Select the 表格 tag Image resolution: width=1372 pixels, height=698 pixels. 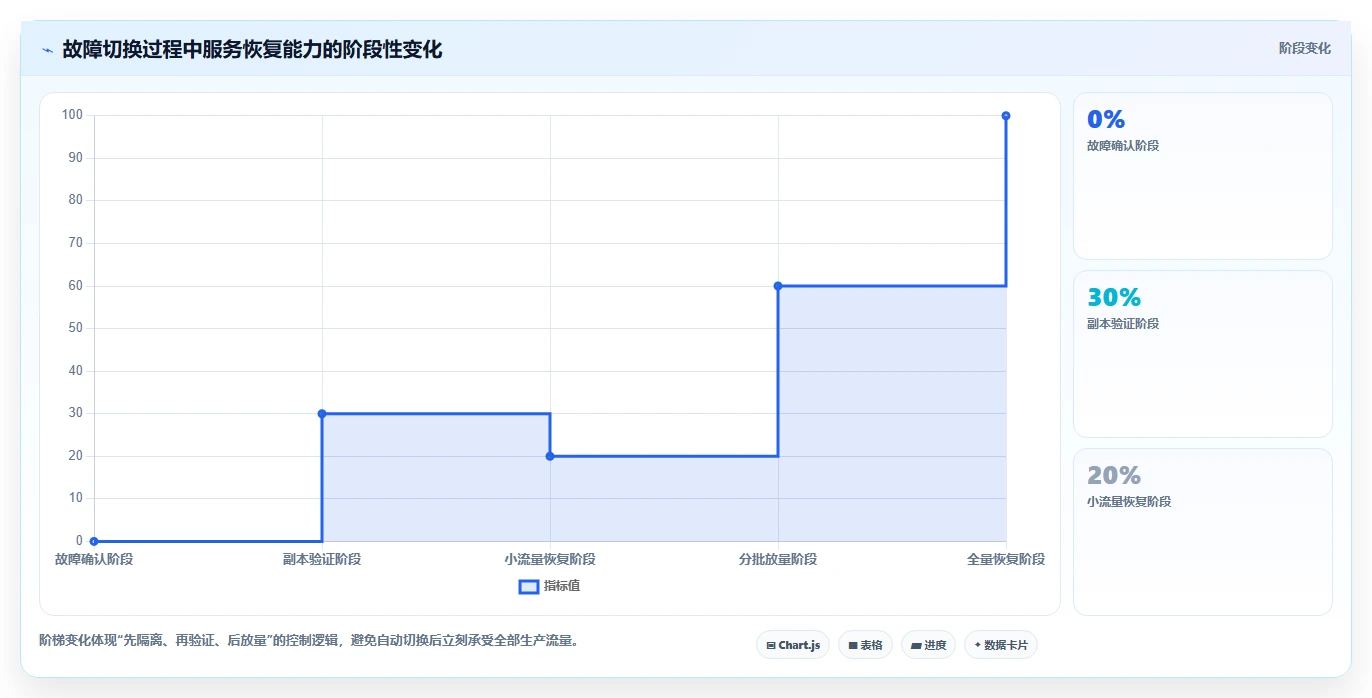coord(865,645)
